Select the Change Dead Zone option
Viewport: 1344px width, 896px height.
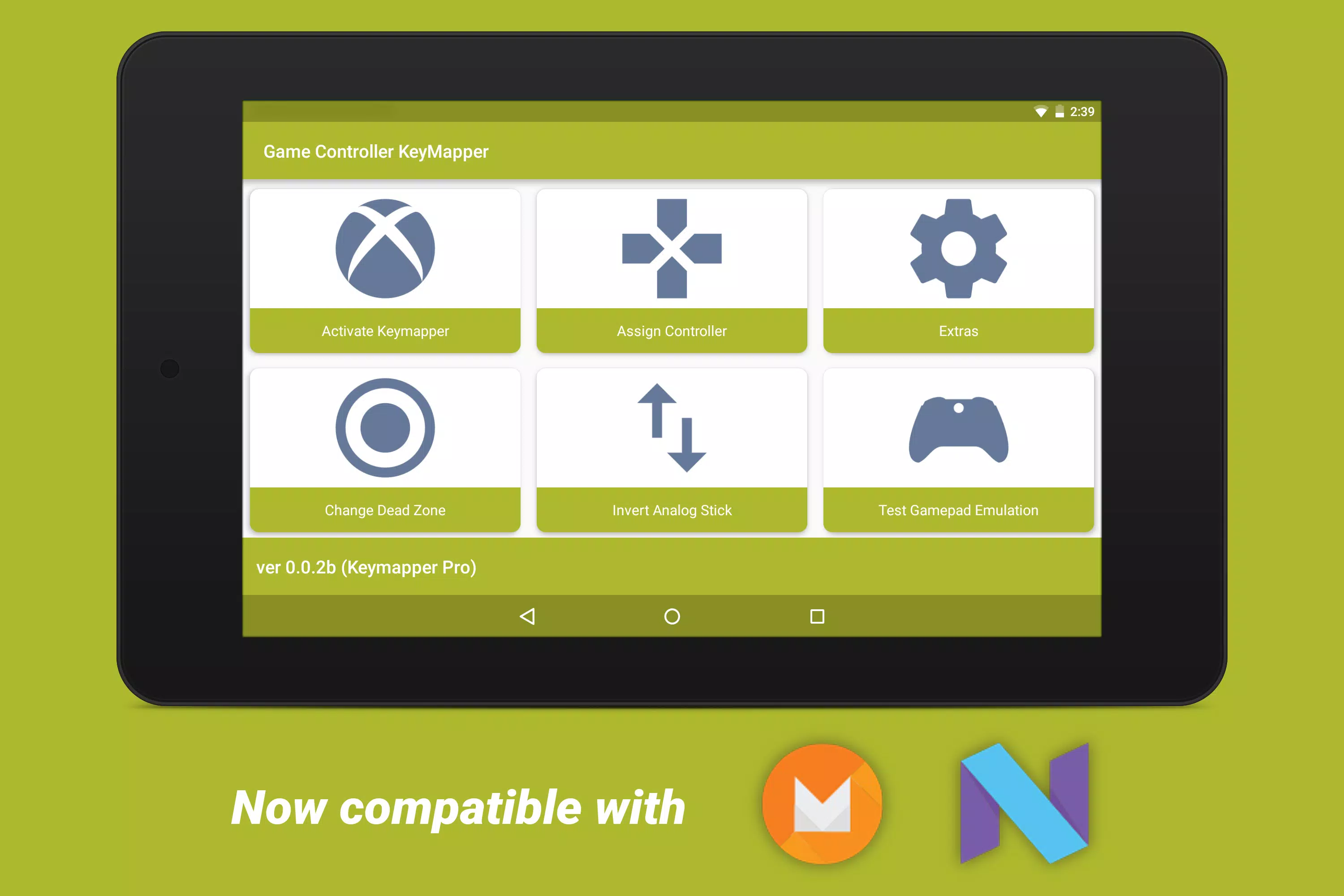(x=385, y=450)
